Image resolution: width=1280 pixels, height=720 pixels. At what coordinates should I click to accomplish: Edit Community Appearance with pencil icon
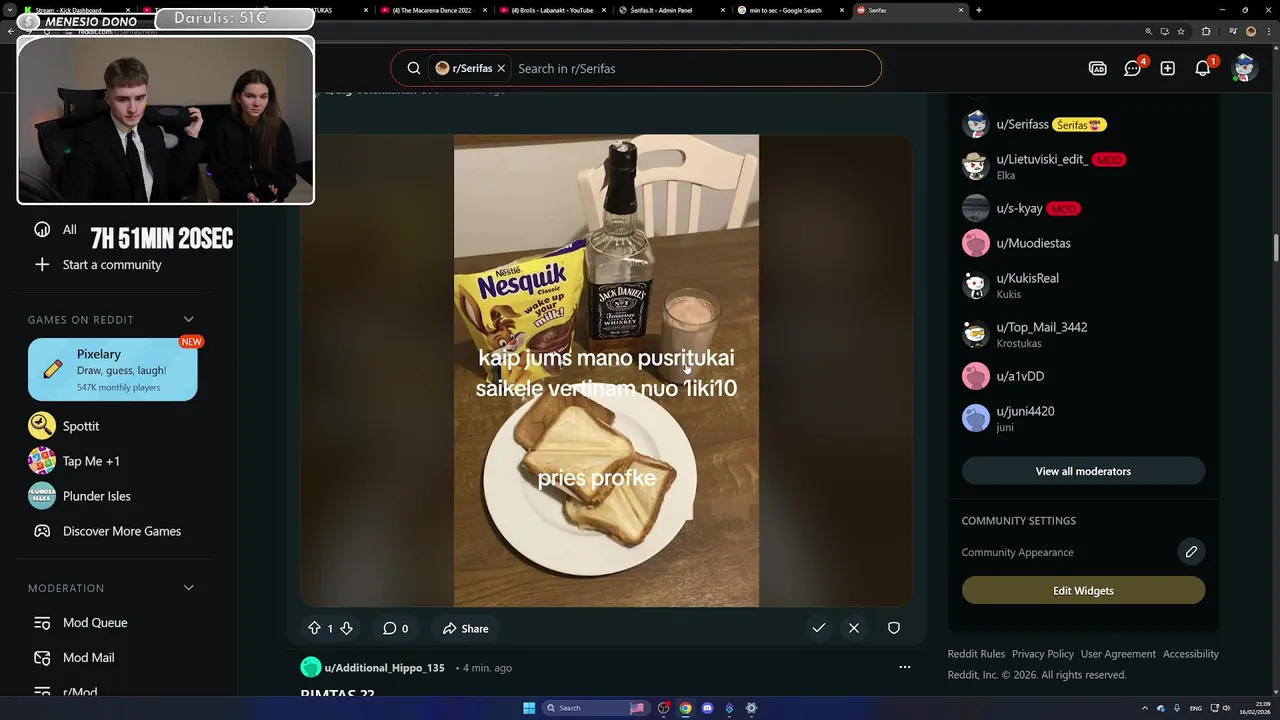(x=1191, y=552)
